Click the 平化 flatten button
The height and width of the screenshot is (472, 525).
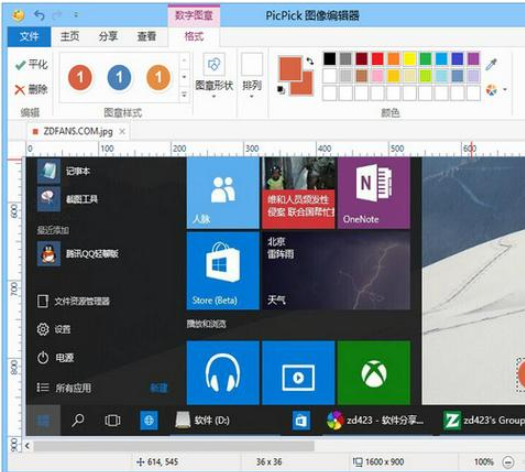(32, 64)
